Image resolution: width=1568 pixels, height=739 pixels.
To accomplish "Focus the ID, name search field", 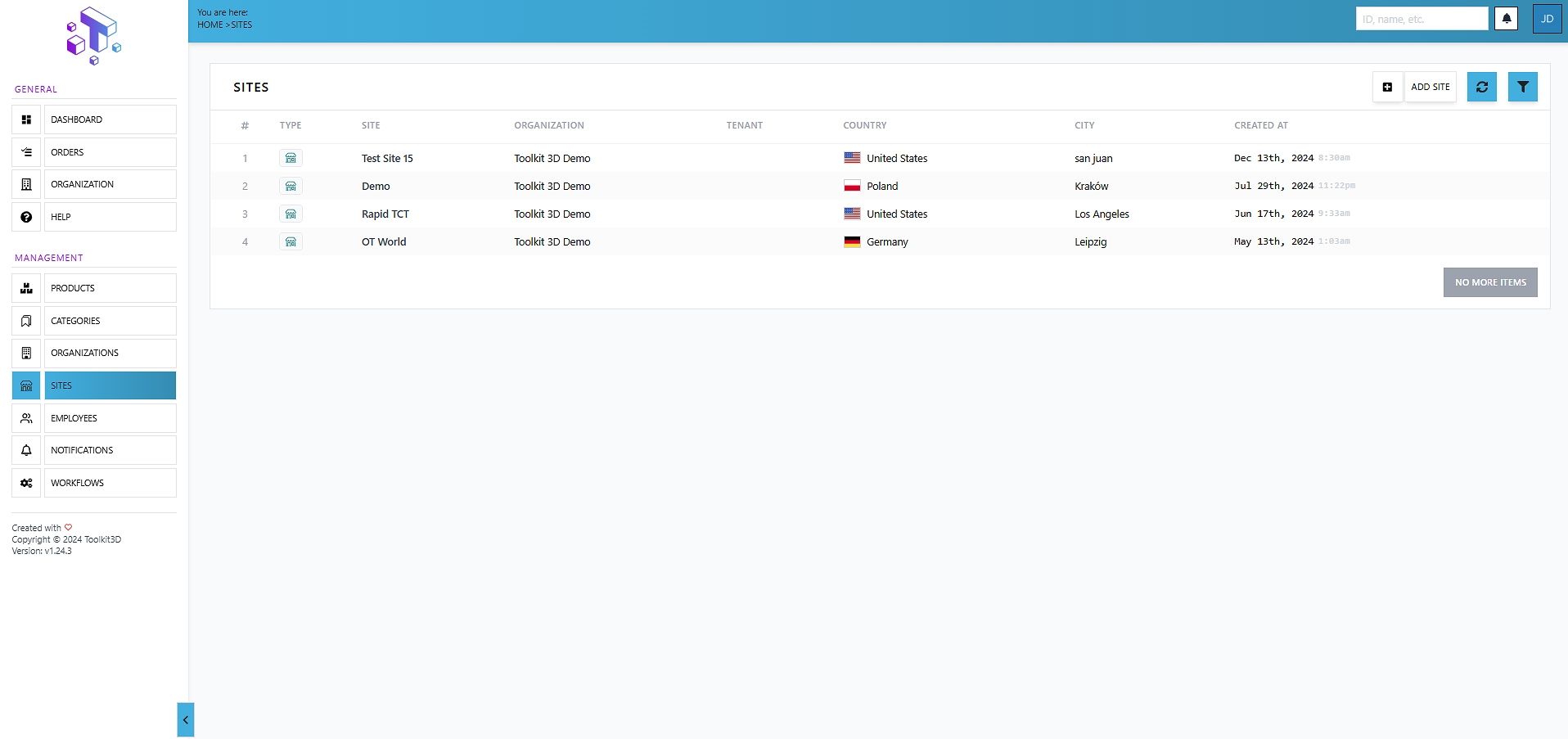I will click(x=1422, y=19).
